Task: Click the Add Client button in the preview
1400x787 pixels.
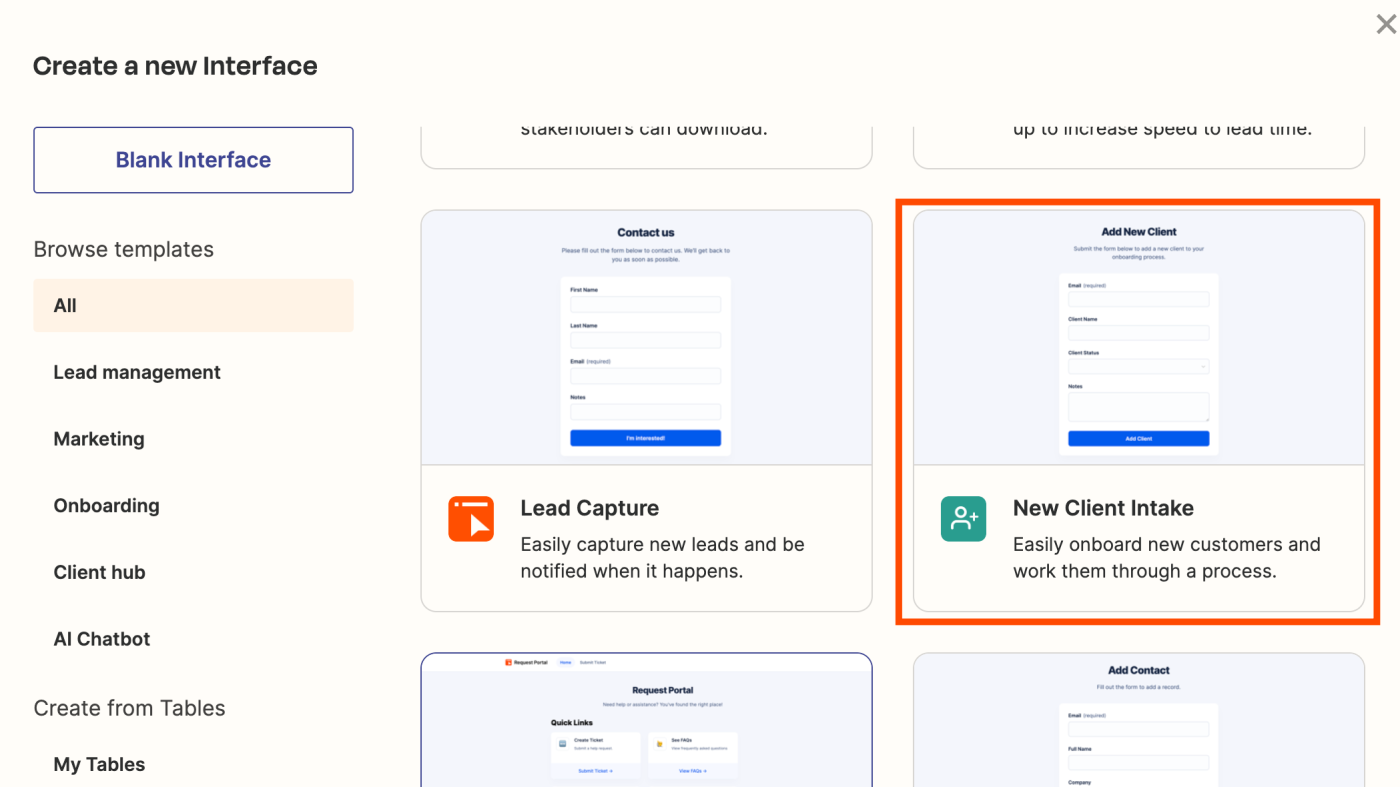Action: tap(1139, 438)
